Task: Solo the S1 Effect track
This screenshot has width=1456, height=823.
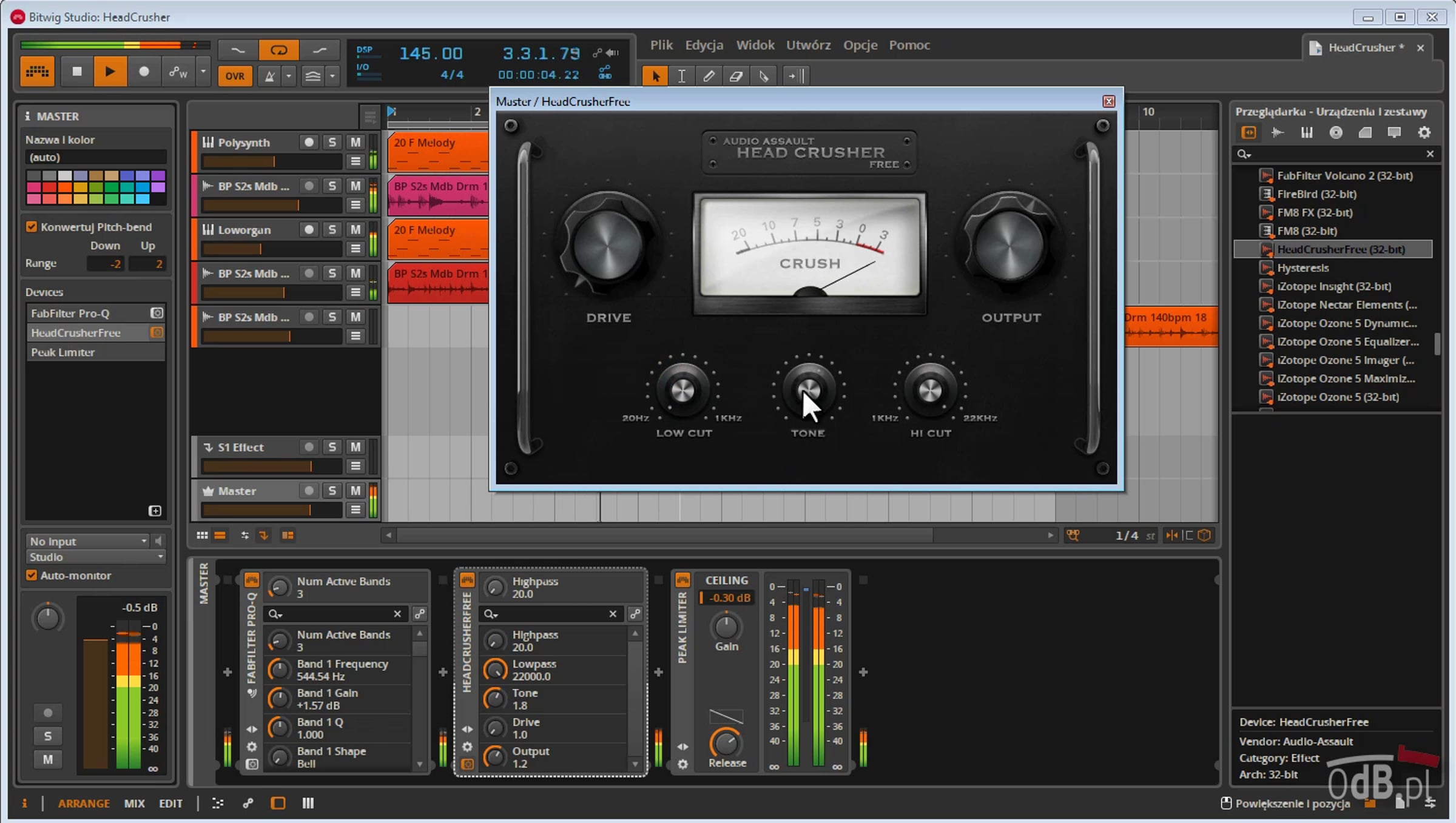Action: click(x=332, y=447)
